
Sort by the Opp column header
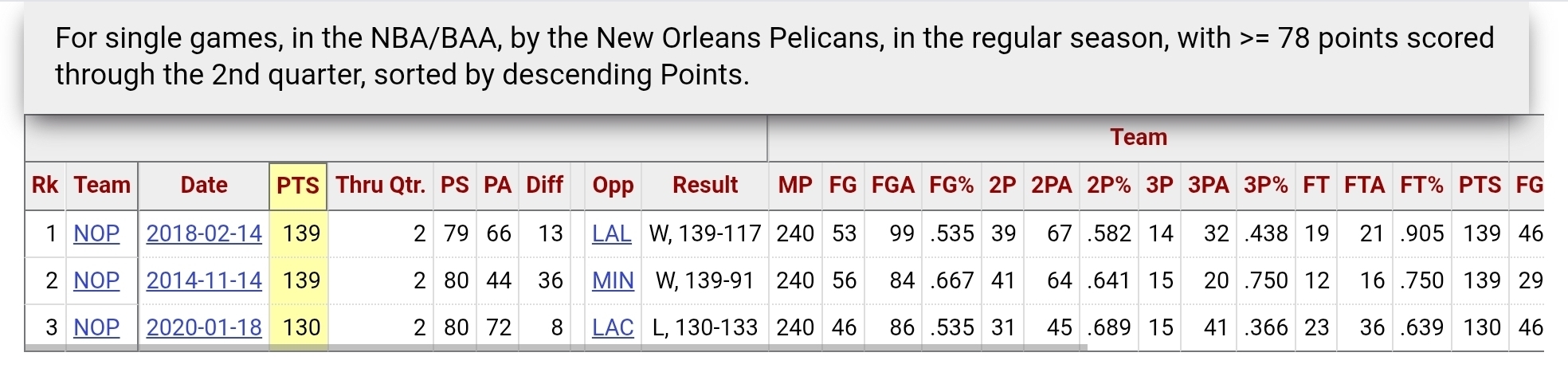coord(613,186)
